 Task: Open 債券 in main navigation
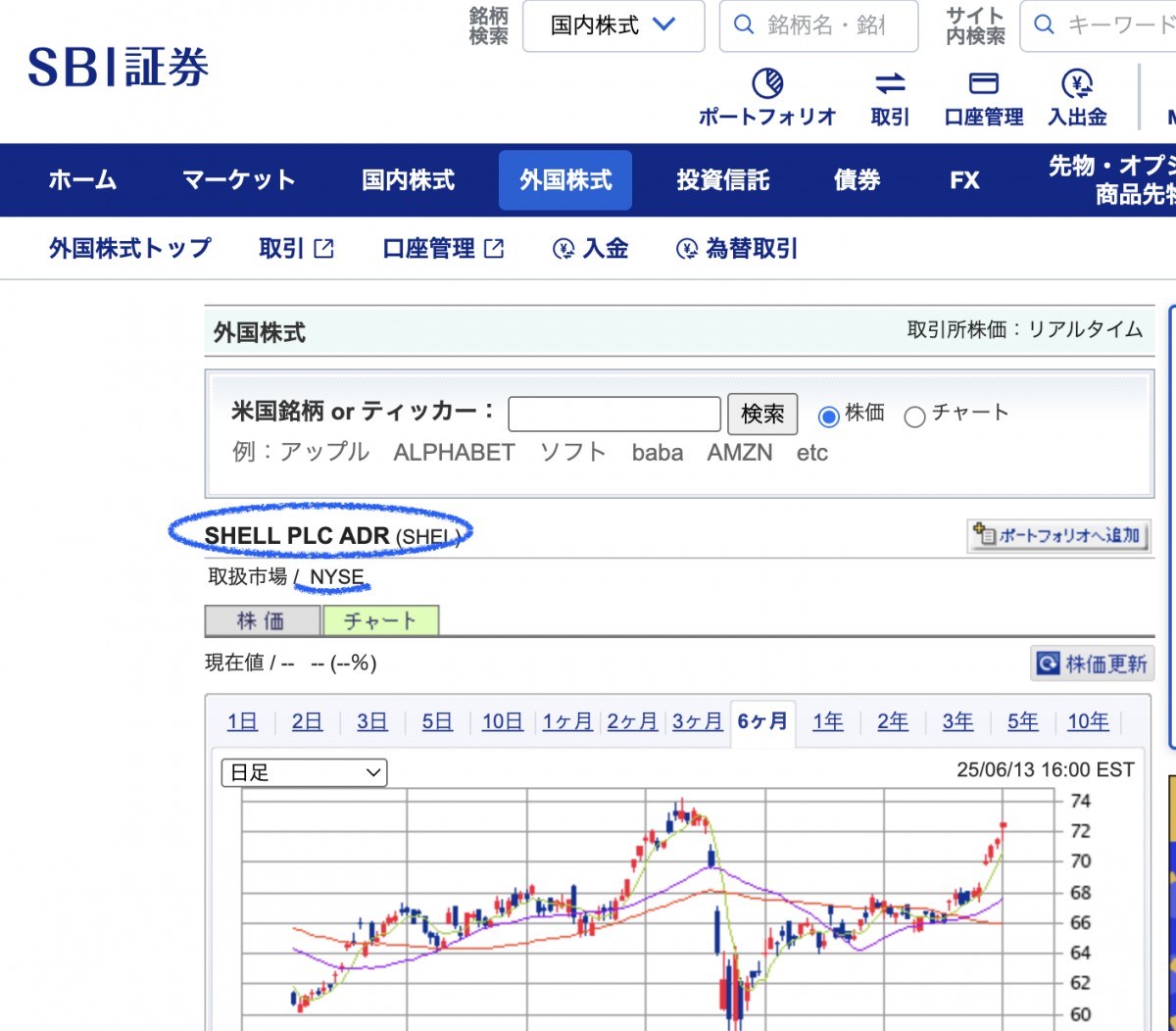tap(857, 180)
